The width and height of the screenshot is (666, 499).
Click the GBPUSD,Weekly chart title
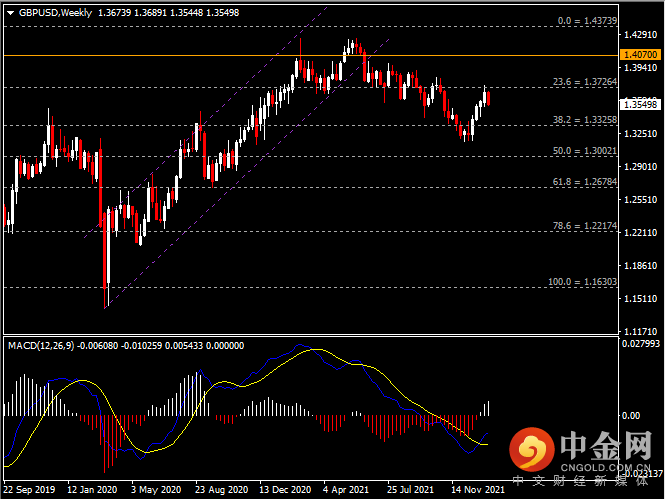point(55,13)
